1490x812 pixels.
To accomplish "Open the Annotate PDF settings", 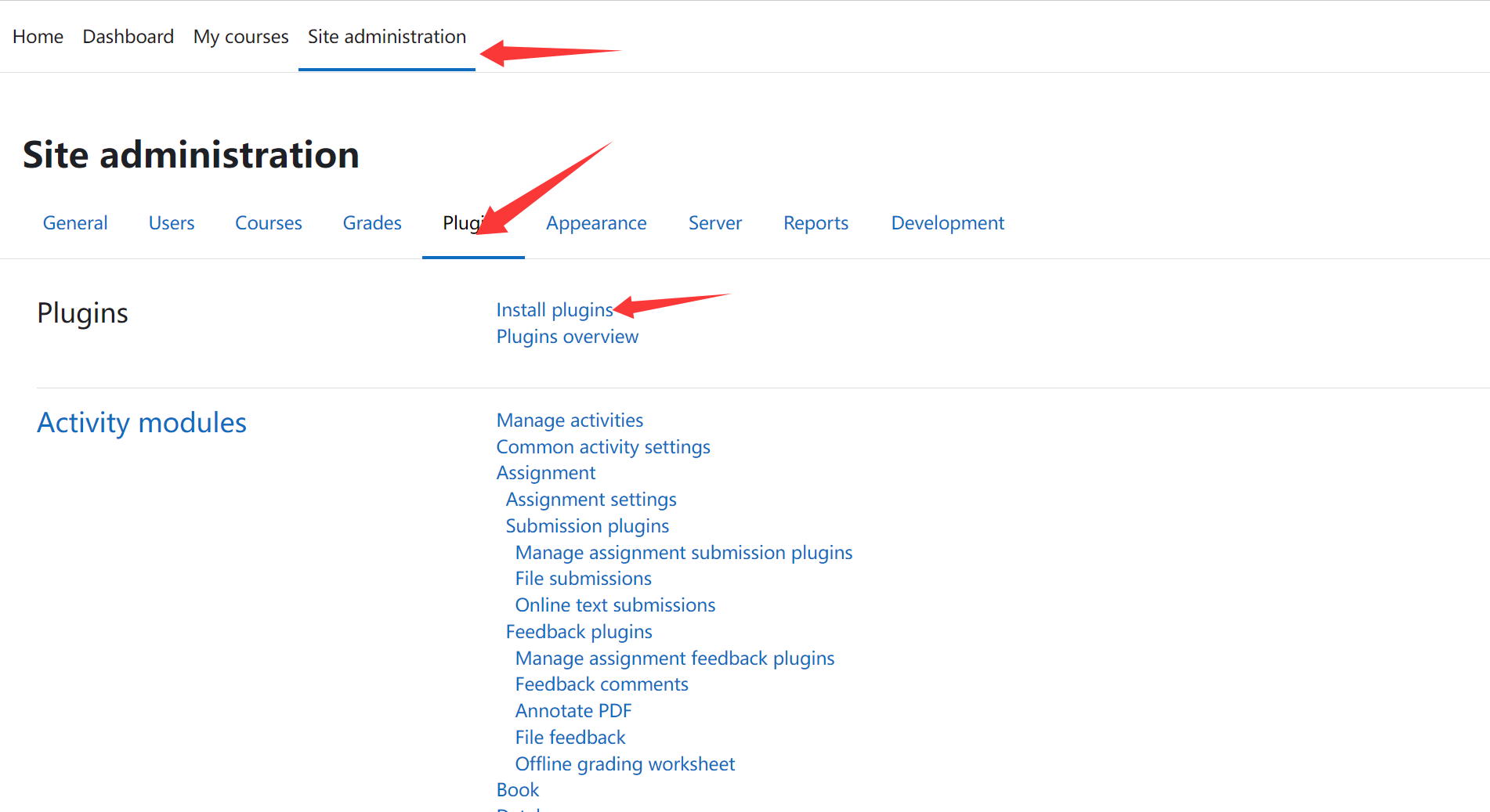I will click(x=573, y=711).
